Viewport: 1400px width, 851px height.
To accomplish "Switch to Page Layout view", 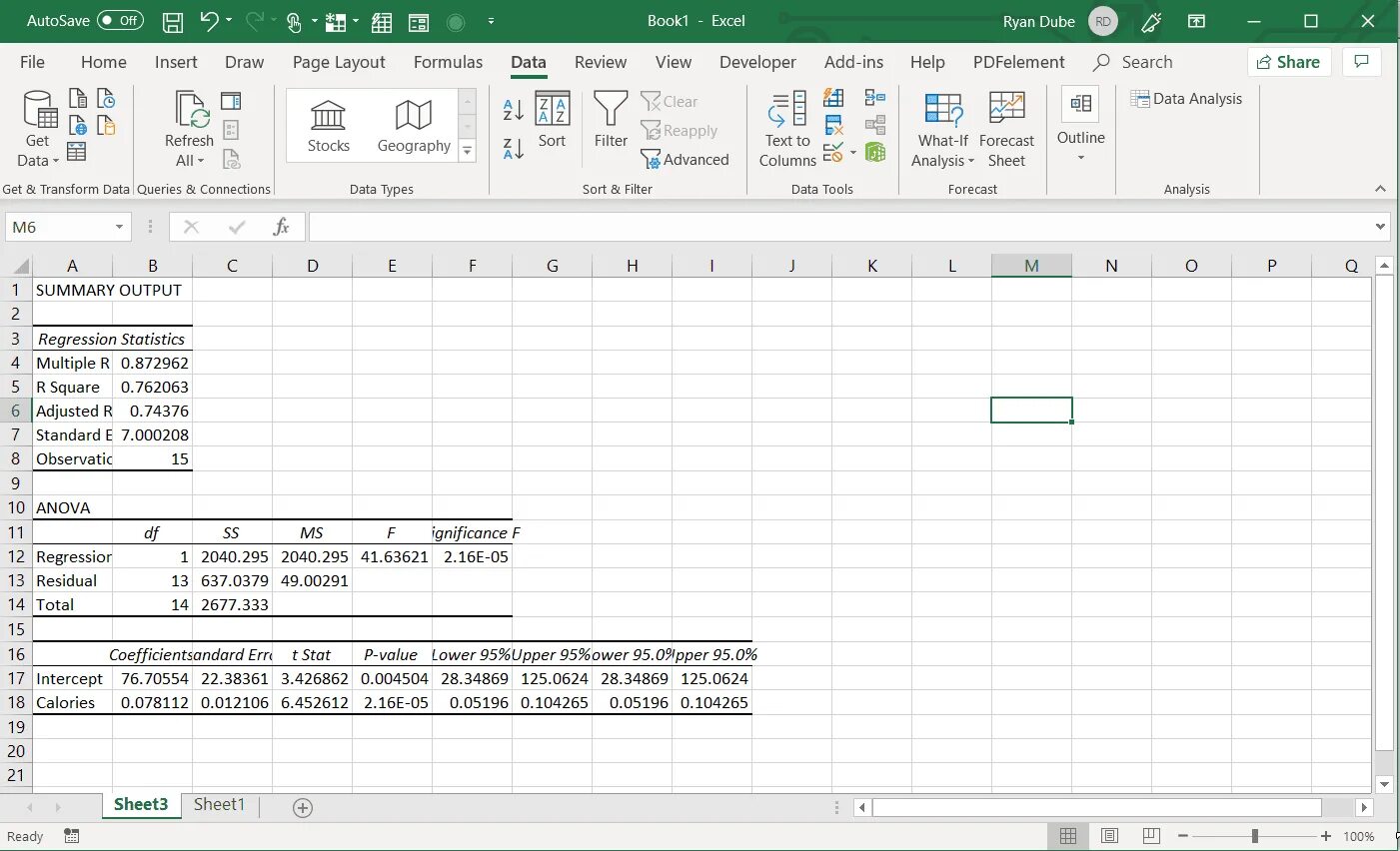I will tap(1109, 836).
